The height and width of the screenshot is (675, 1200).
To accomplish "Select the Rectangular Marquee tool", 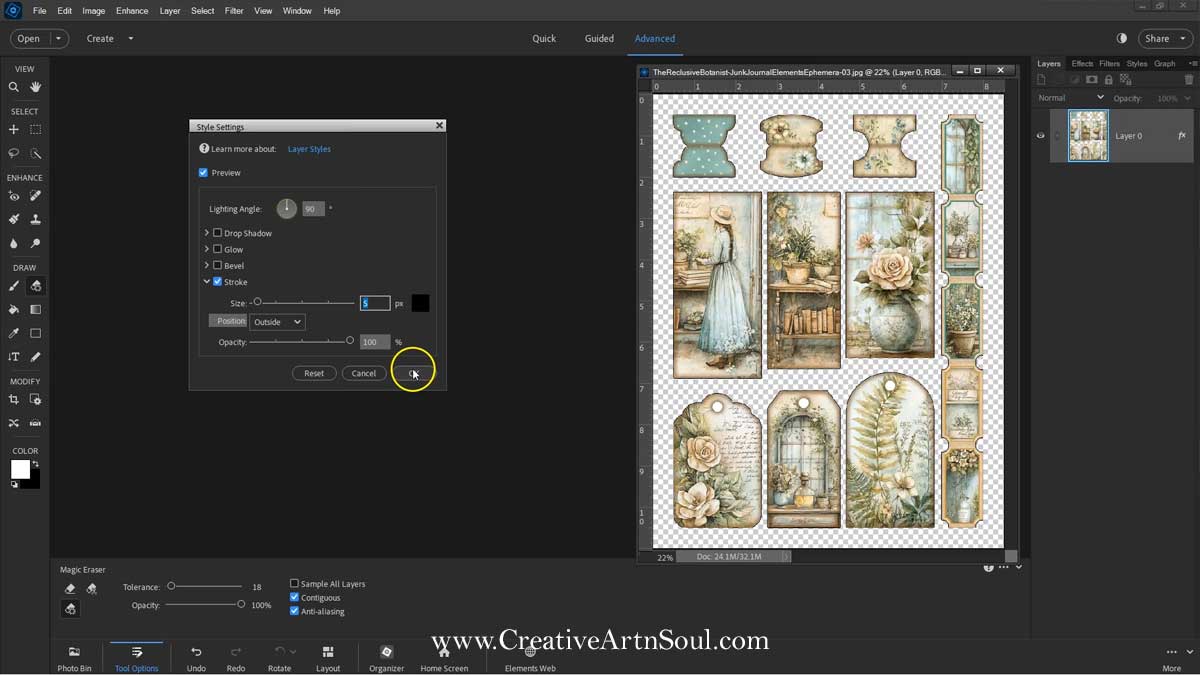I will point(36,130).
